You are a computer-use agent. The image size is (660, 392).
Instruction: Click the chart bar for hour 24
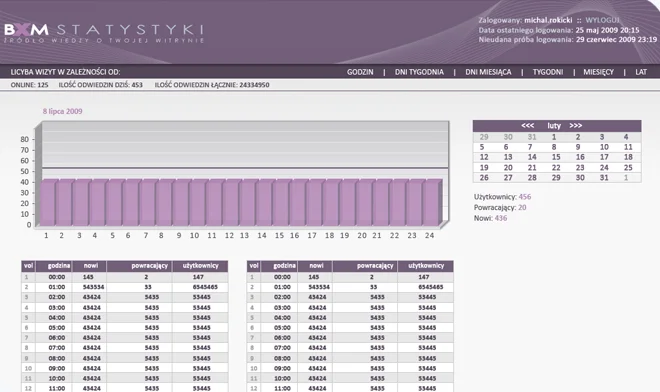coord(431,203)
